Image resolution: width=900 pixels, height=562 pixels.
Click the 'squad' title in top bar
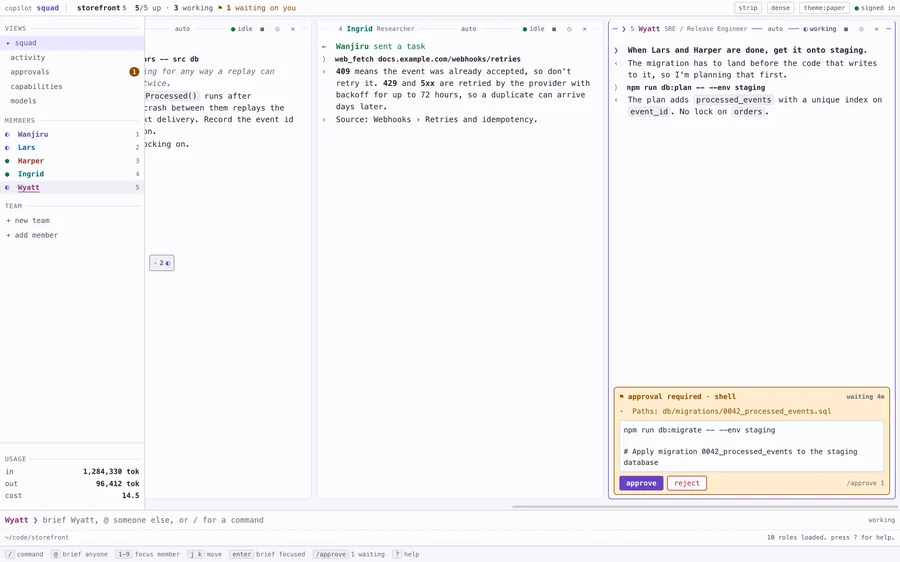click(x=48, y=8)
